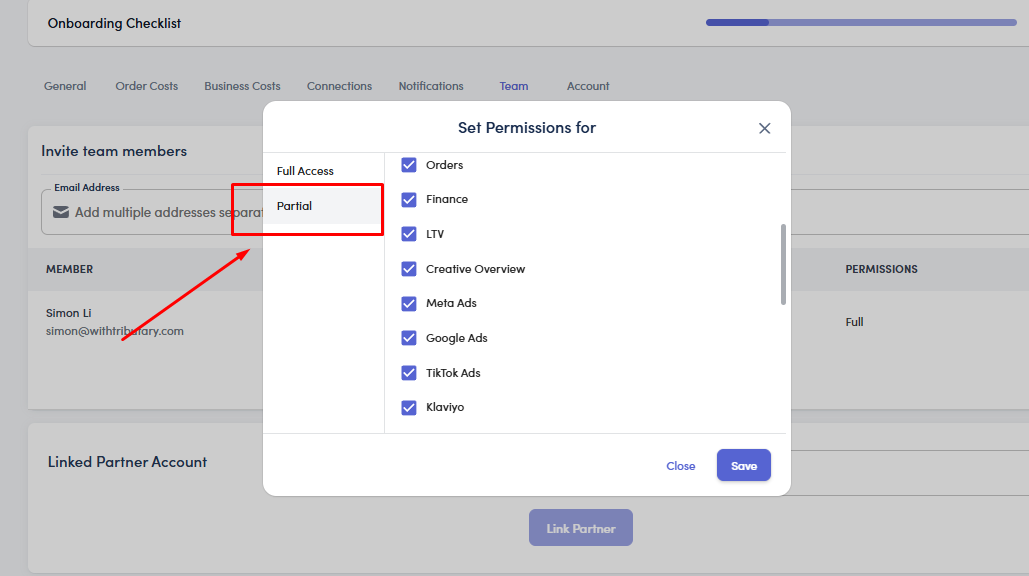Screen dimensions: 1029x576
Task: Go to the Connections tab
Action: (339, 86)
